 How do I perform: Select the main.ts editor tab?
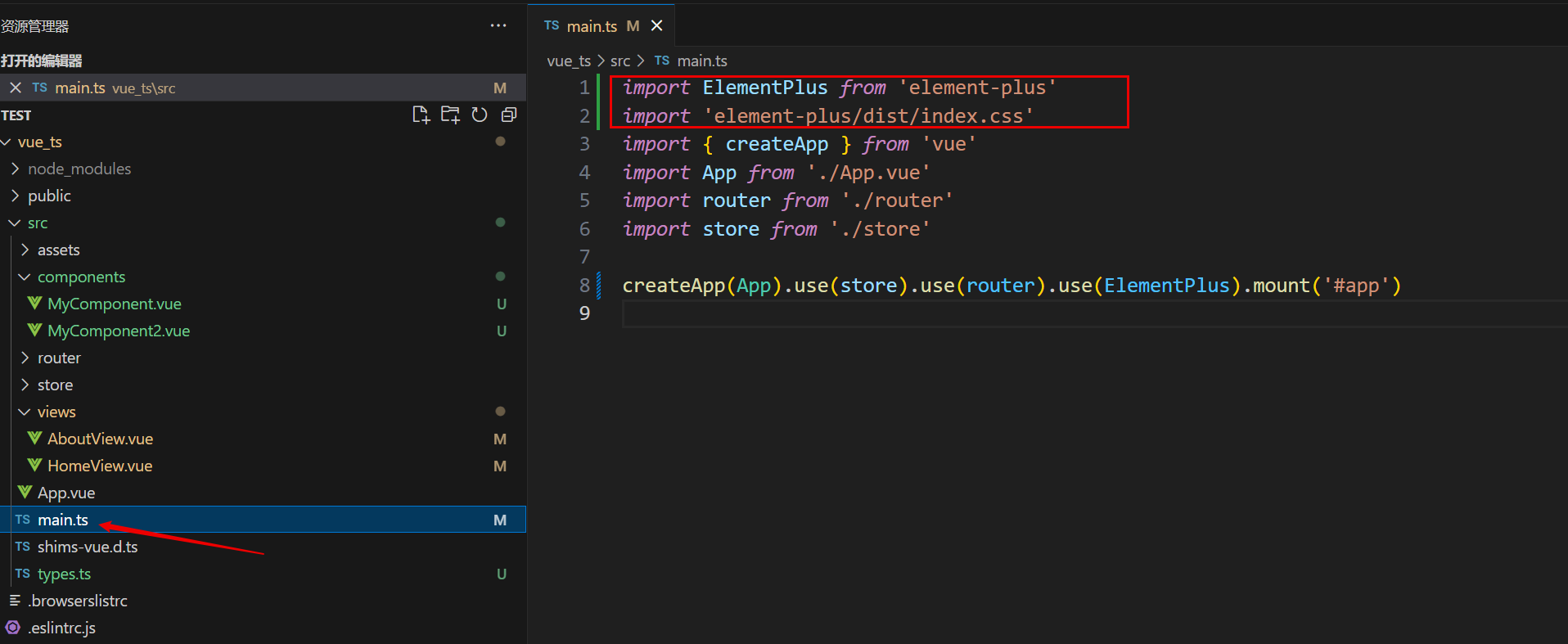[602, 25]
